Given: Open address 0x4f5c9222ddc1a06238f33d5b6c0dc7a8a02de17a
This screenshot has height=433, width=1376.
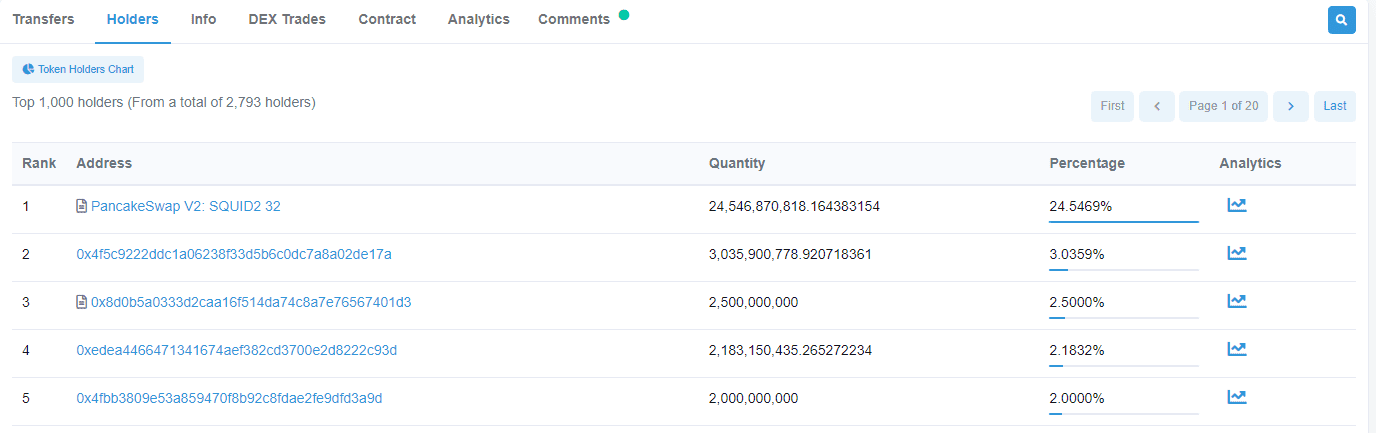Looking at the screenshot, I should [234, 254].
